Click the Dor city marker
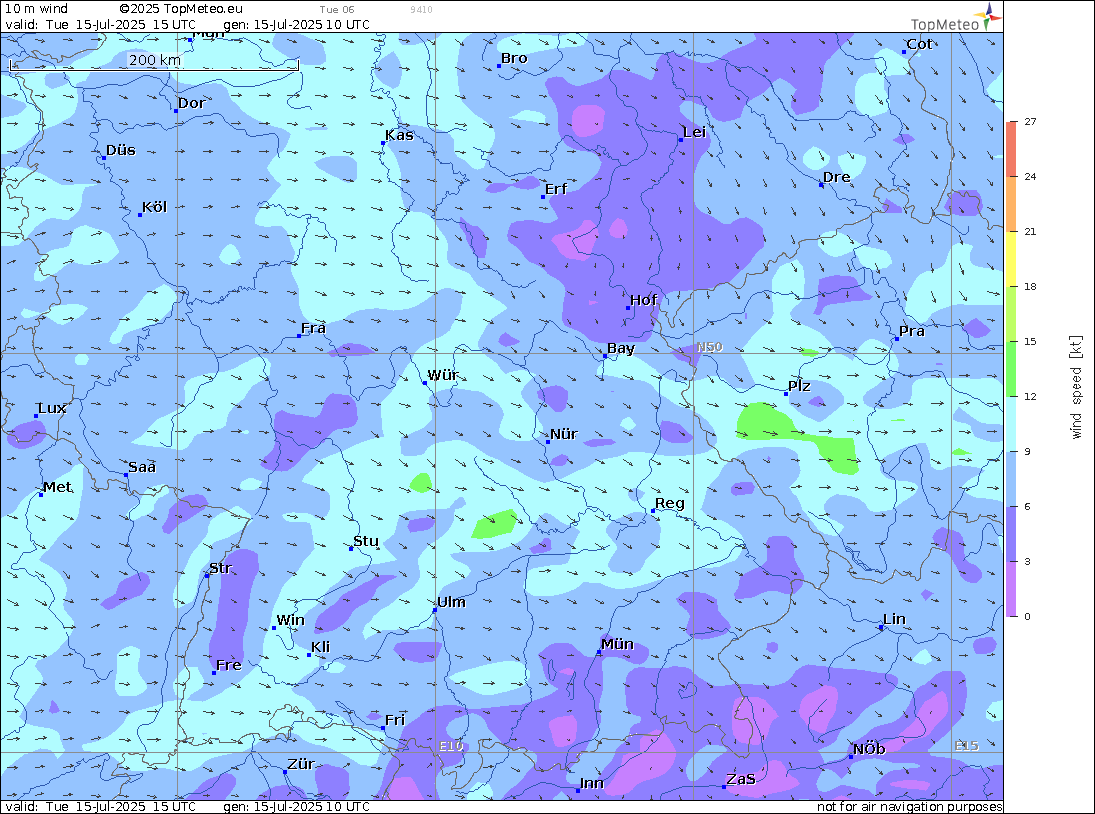1095x814 pixels. [x=176, y=111]
